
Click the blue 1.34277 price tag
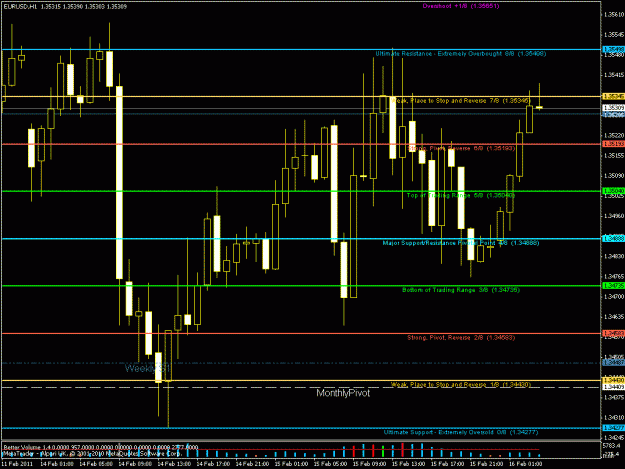click(613, 428)
